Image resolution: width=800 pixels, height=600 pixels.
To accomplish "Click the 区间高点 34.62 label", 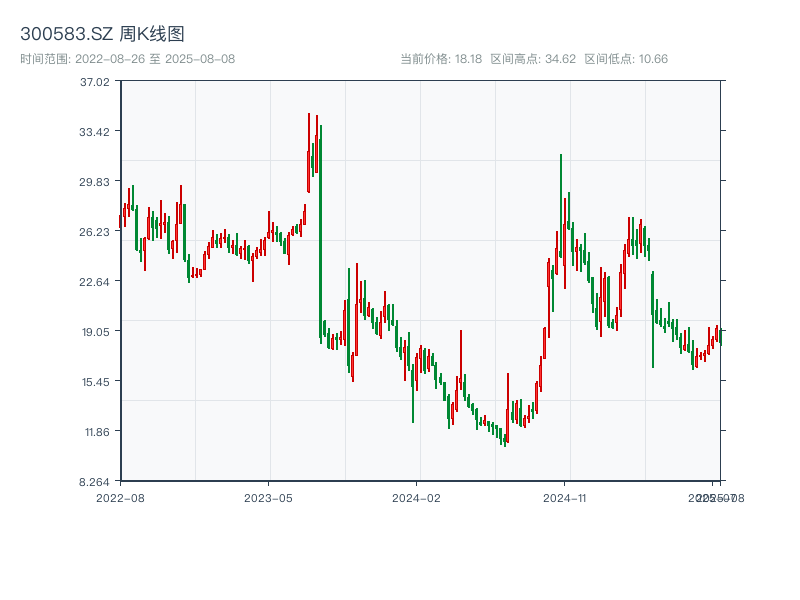I will tap(533, 59).
